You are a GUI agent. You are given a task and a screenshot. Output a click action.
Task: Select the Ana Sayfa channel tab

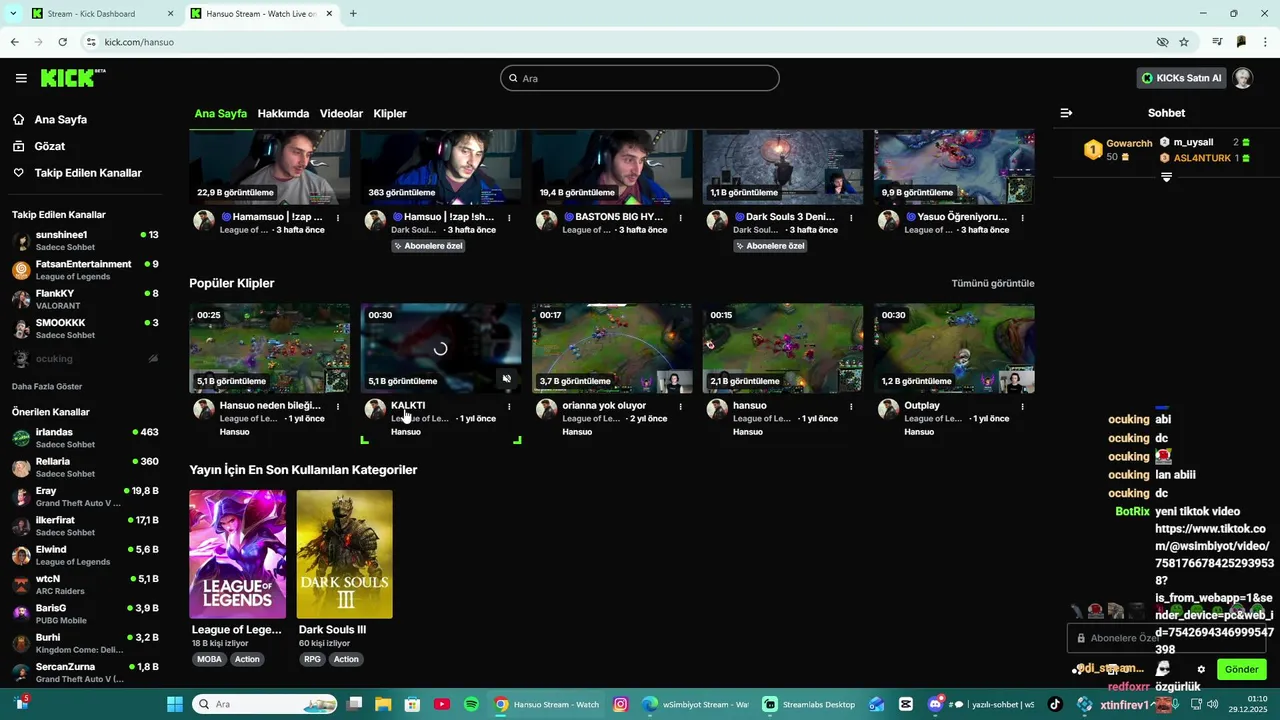coord(220,114)
